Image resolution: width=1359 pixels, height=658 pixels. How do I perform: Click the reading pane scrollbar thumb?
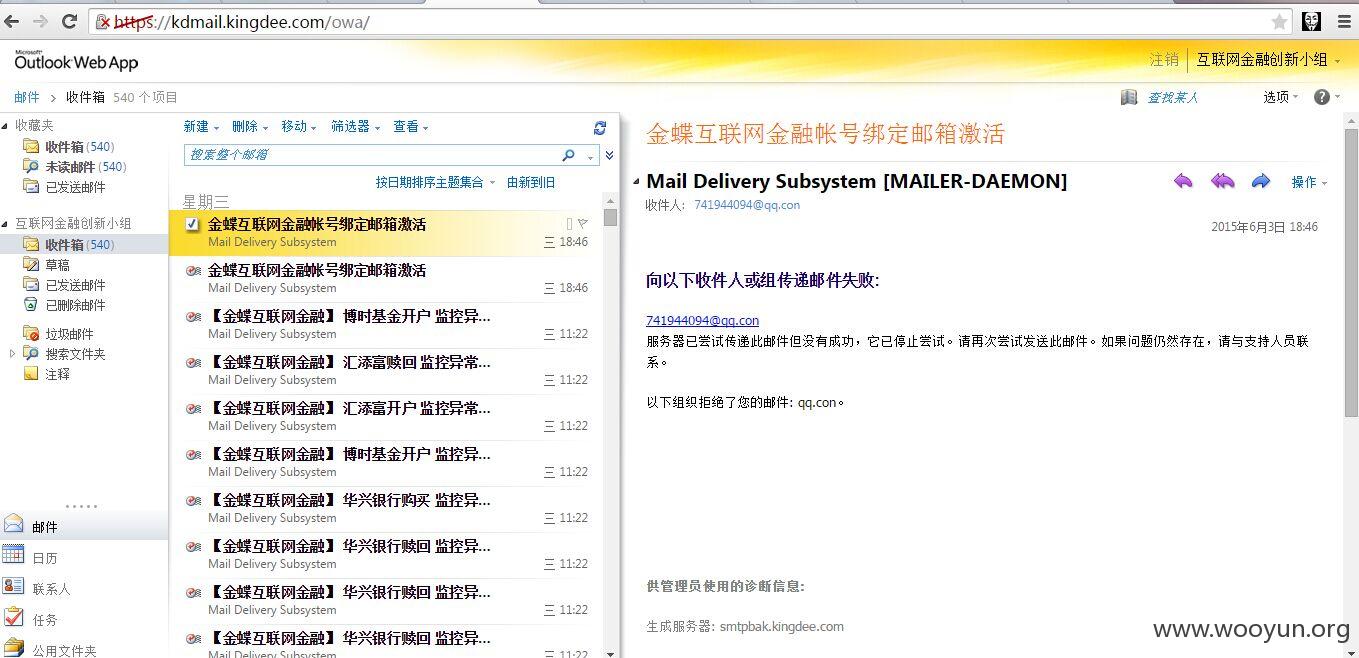click(x=1351, y=270)
